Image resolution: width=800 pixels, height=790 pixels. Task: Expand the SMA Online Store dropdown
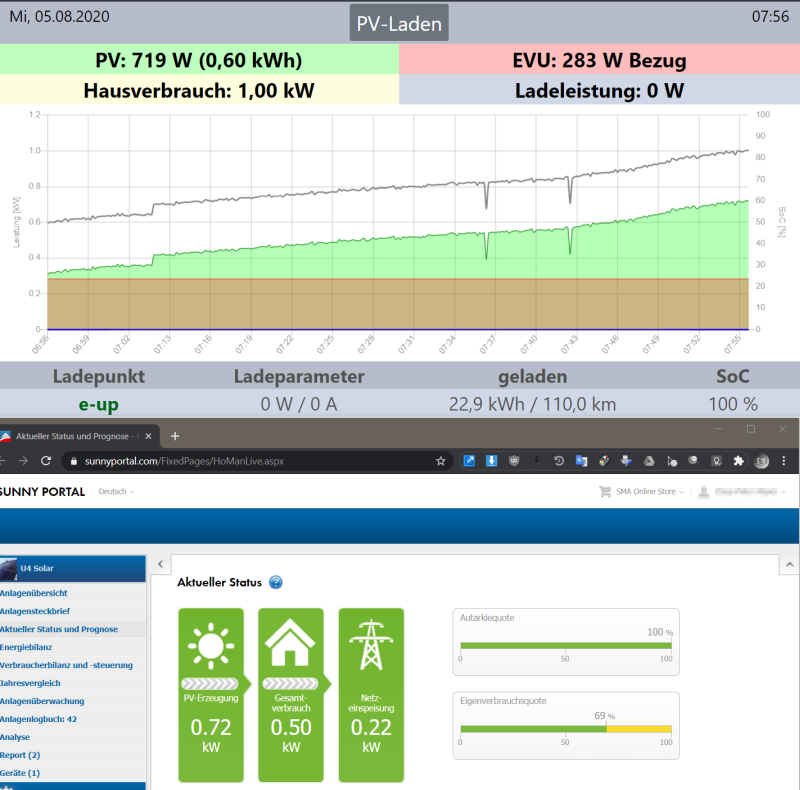[650, 491]
